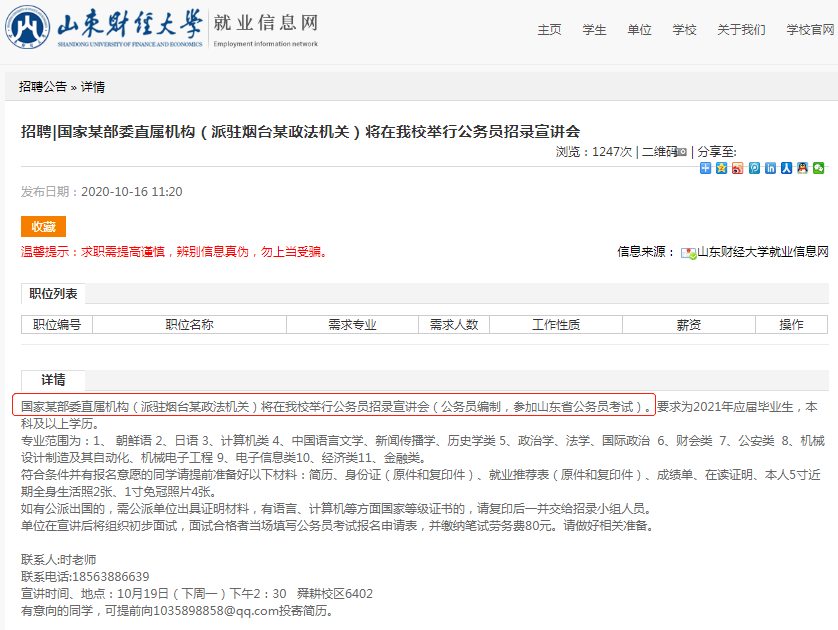Image resolution: width=838 pixels, height=630 pixels.
Task: Click the 需求专业 column header
Action: point(352,325)
